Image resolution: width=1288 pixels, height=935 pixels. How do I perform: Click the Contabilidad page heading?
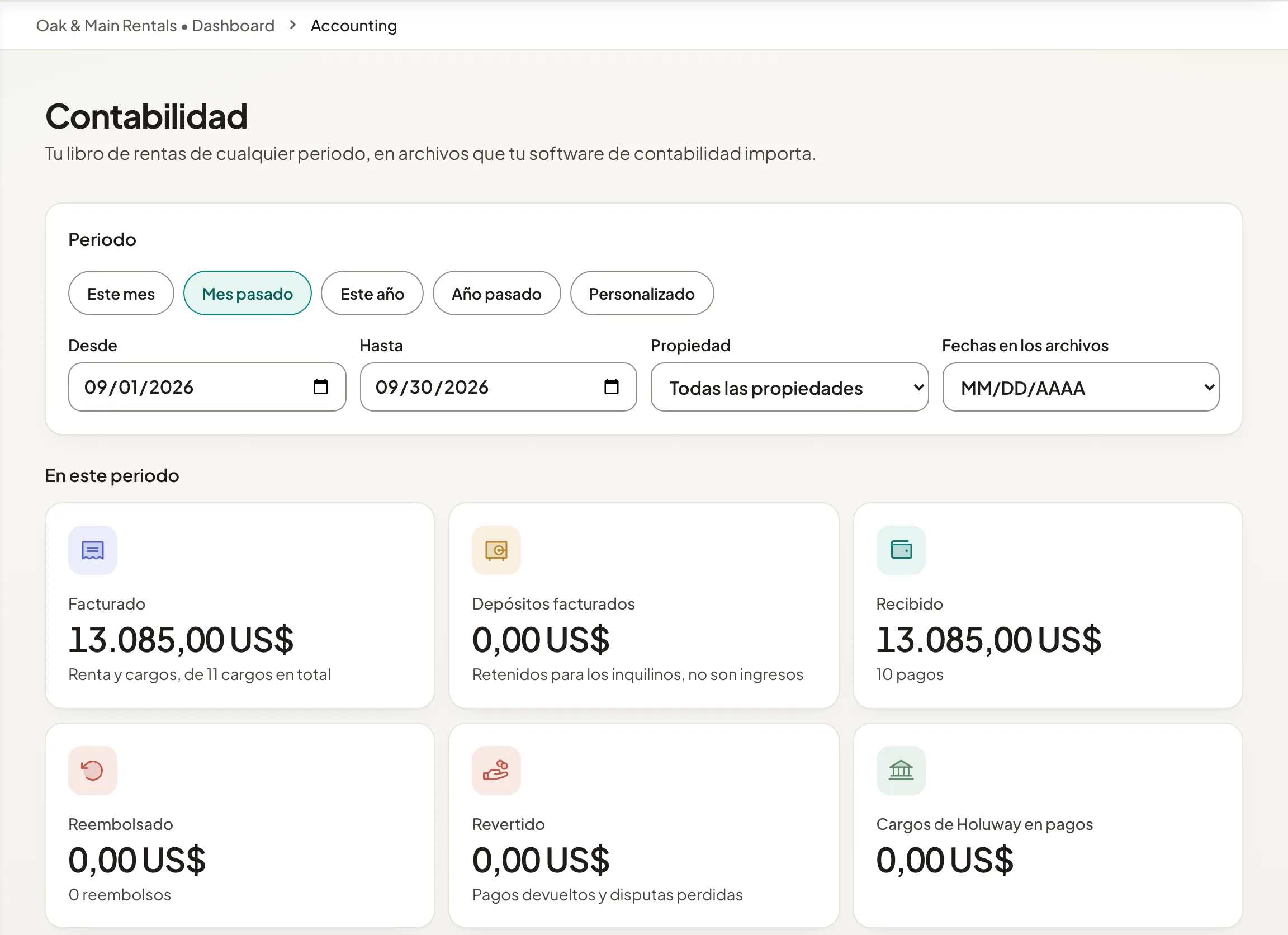pos(146,116)
